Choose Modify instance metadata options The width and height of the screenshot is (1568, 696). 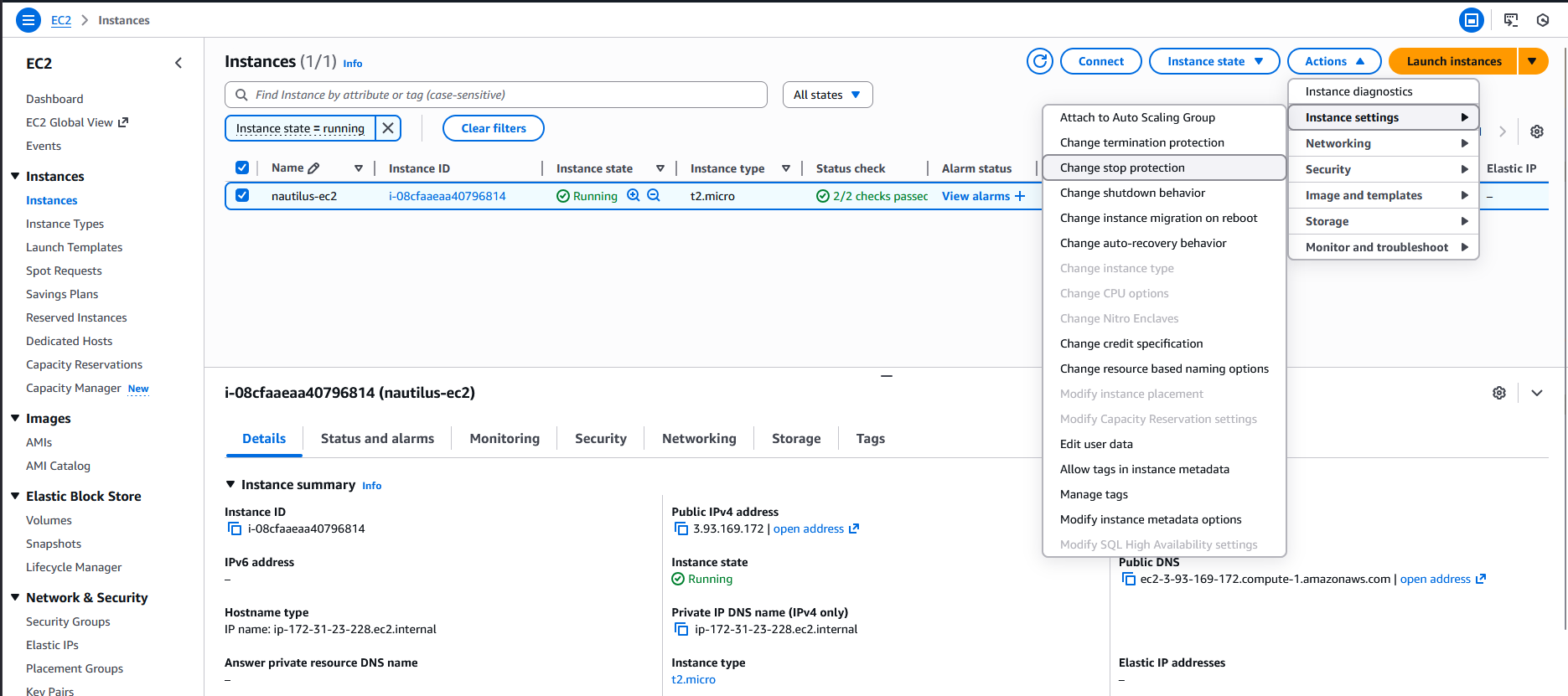1164,519
